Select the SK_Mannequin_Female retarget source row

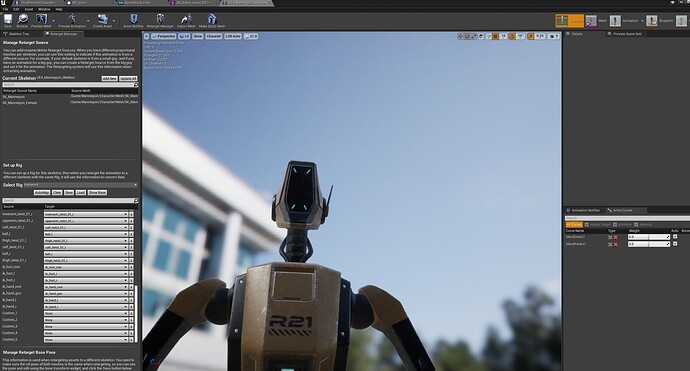click(x=70, y=103)
